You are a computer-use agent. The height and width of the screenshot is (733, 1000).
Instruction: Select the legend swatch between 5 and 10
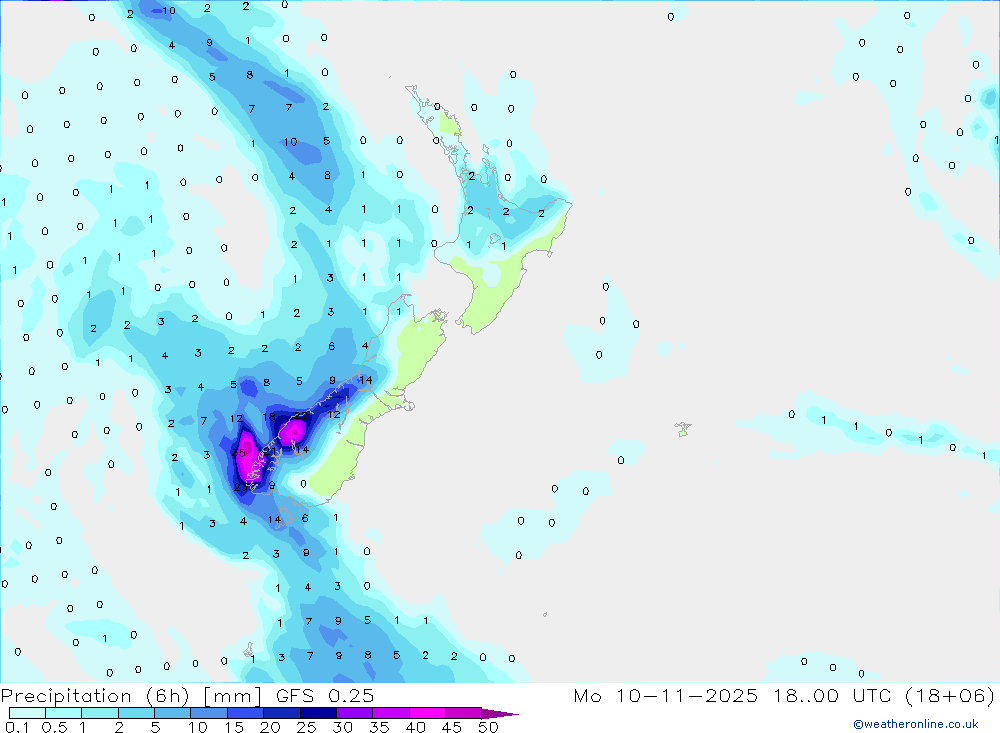tap(173, 713)
